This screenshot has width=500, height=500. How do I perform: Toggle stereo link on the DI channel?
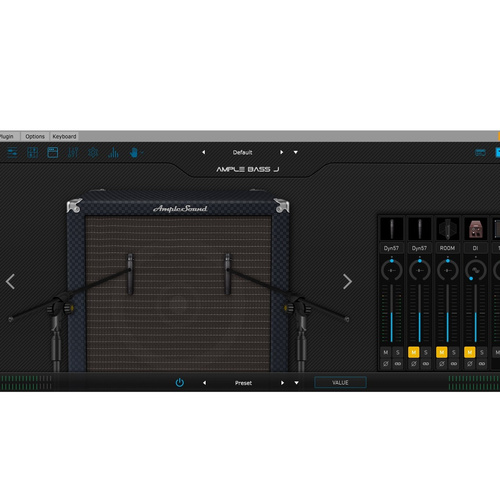[x=482, y=364]
